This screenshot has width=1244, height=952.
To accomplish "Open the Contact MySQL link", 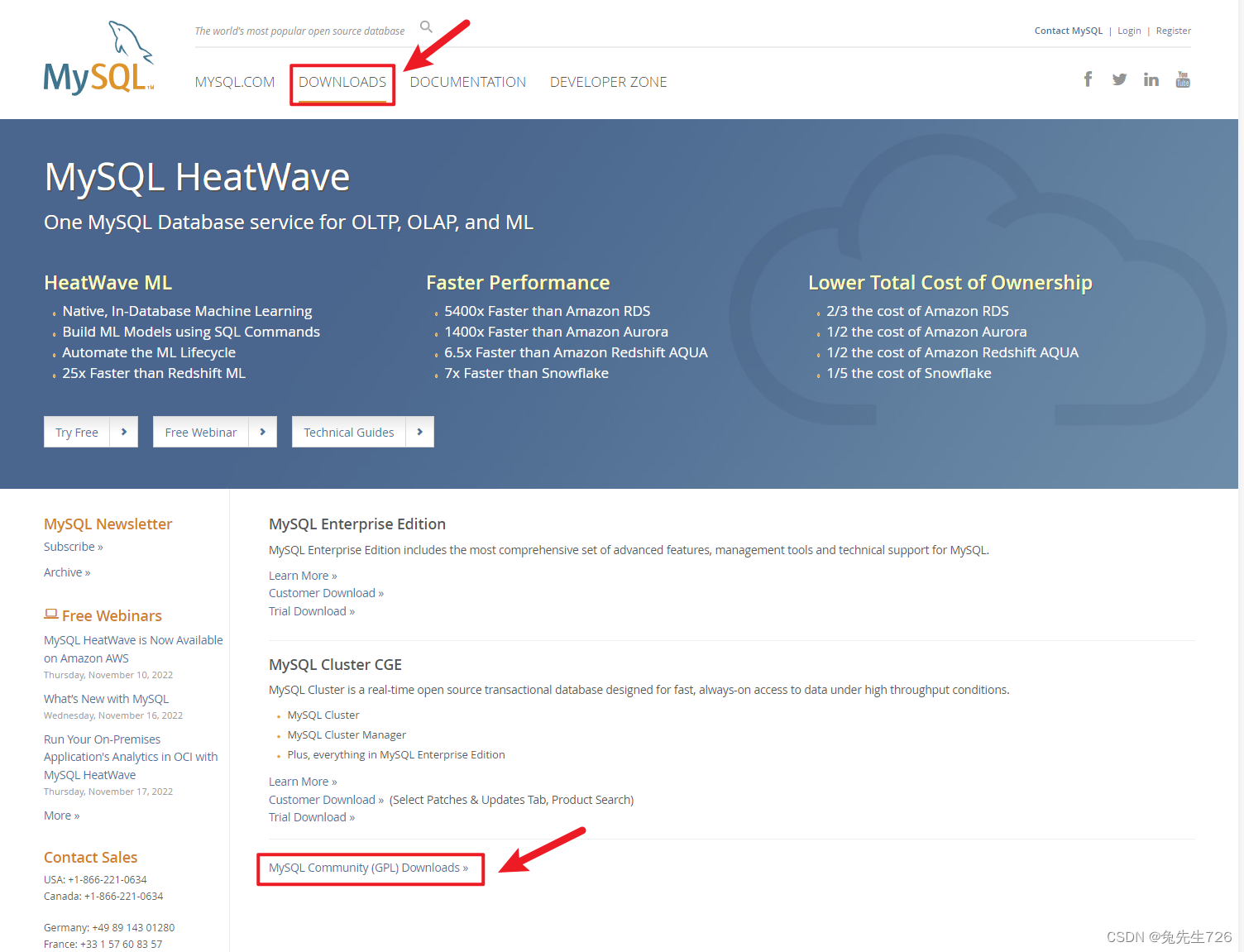I will click(x=1069, y=31).
